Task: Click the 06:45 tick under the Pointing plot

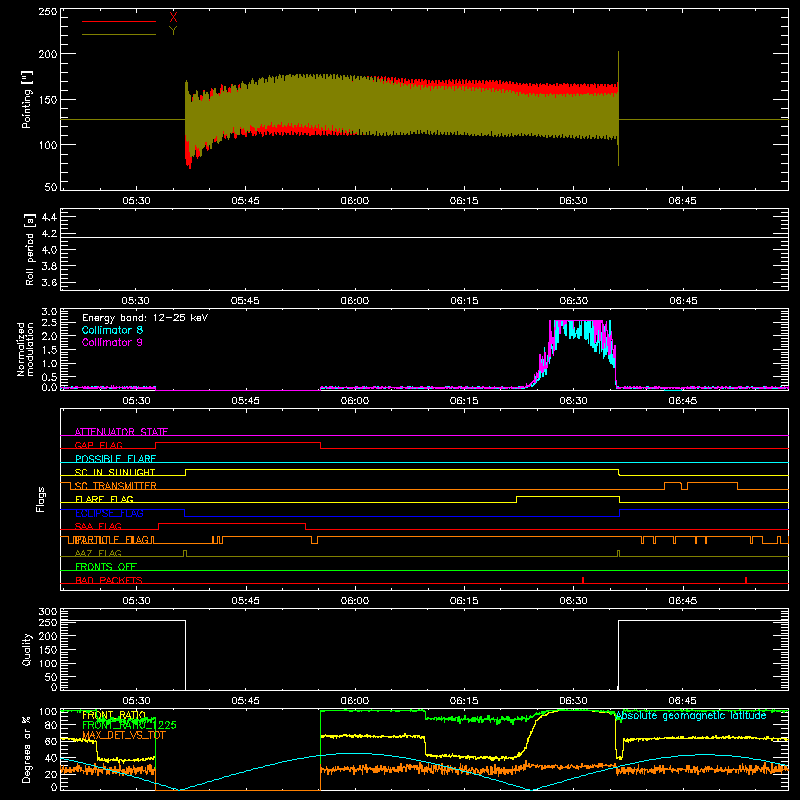Action: pyautogui.click(x=683, y=201)
